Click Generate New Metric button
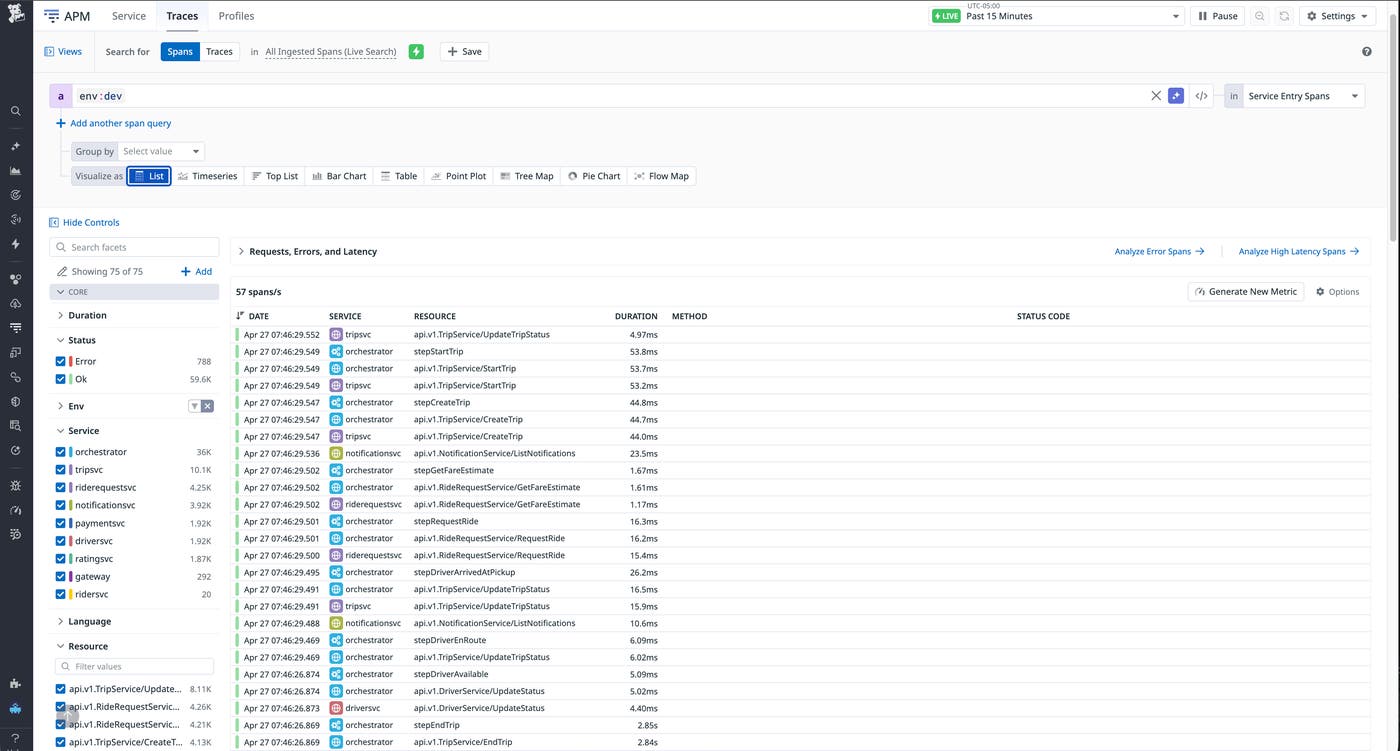Viewport: 1400px width, 751px height. coord(1246,292)
